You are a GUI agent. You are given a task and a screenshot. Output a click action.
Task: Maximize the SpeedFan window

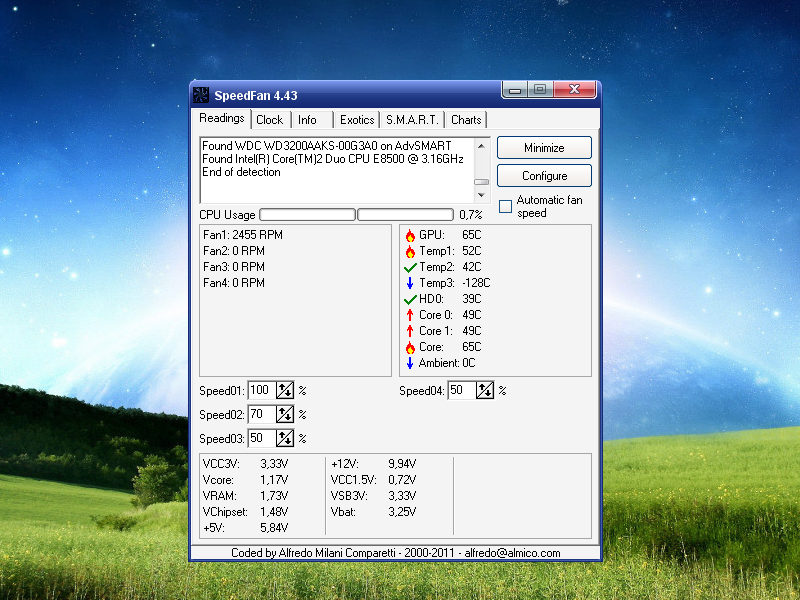[540, 89]
